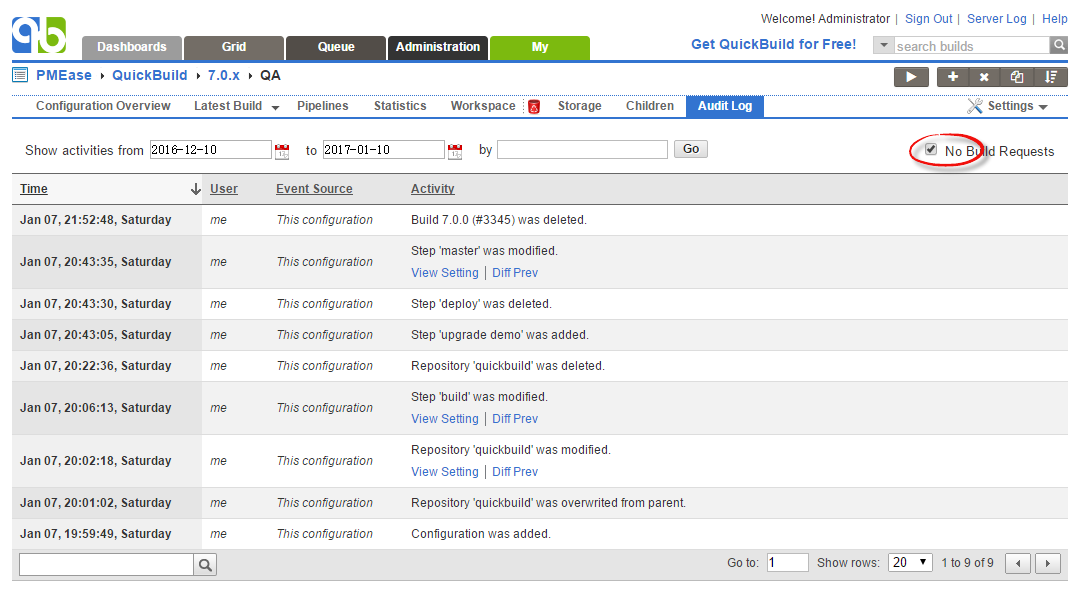Open the Dashboards tab

pyautogui.click(x=132, y=48)
